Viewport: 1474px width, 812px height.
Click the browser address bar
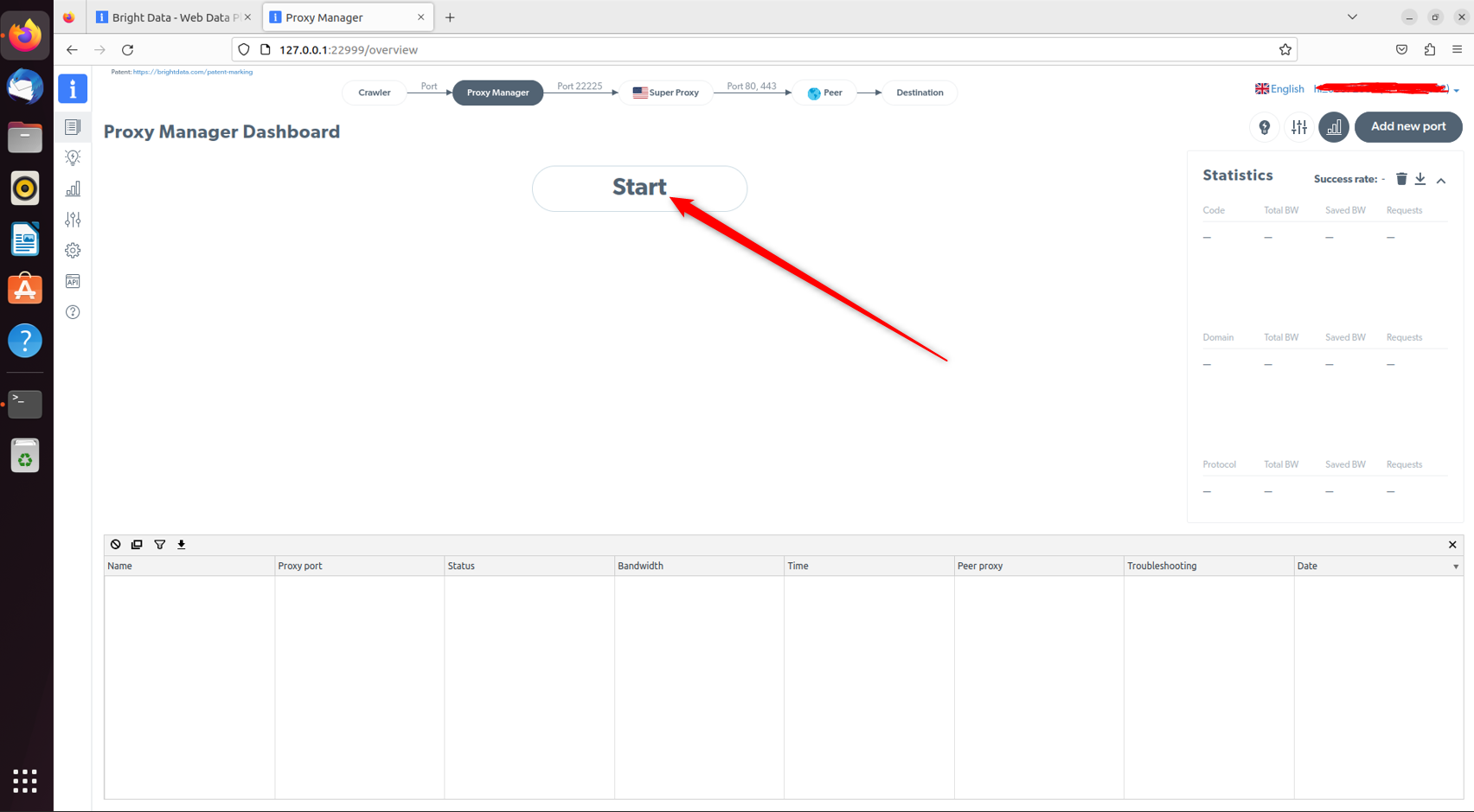pos(761,50)
